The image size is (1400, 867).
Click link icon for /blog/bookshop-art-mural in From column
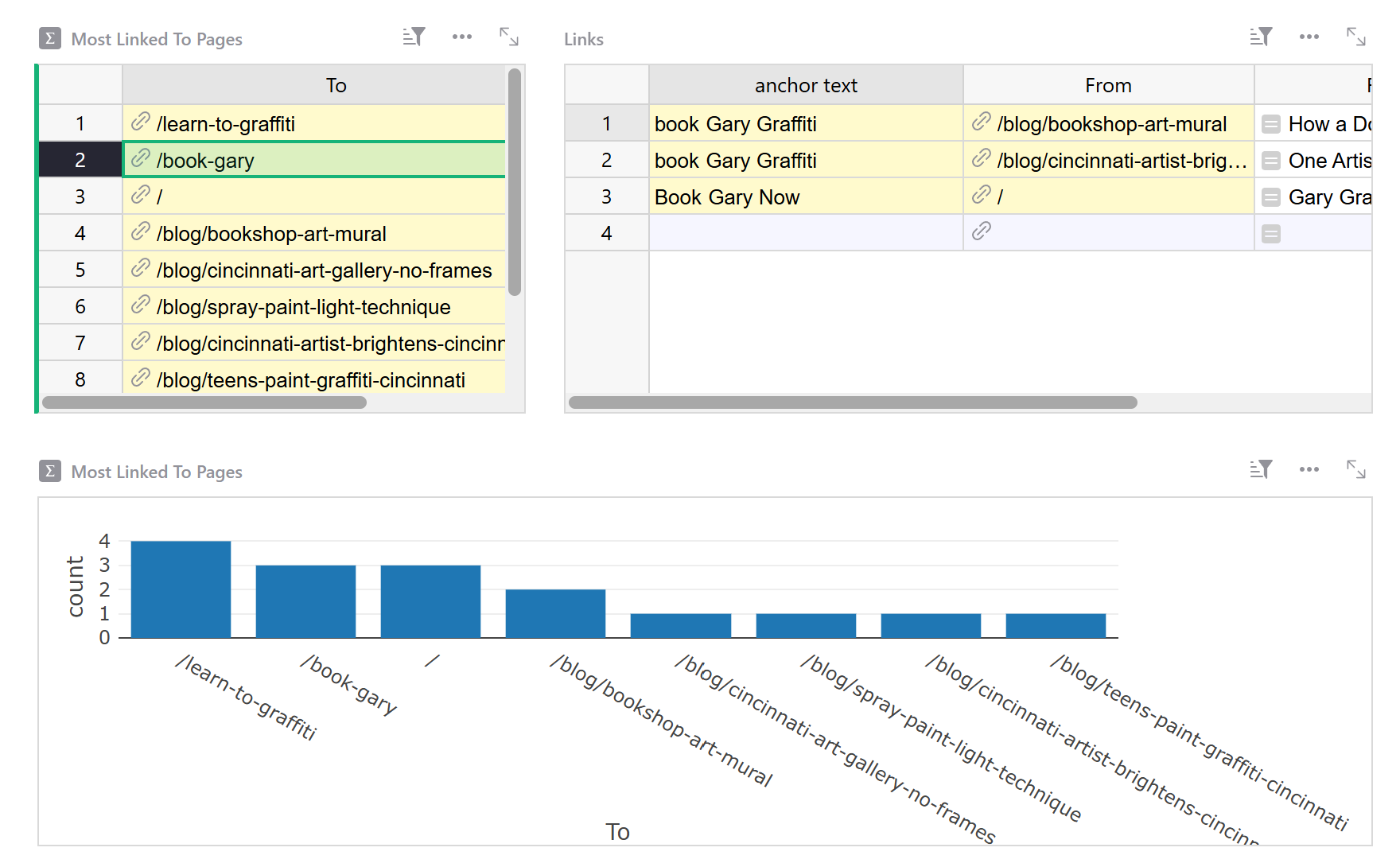pyautogui.click(x=982, y=122)
